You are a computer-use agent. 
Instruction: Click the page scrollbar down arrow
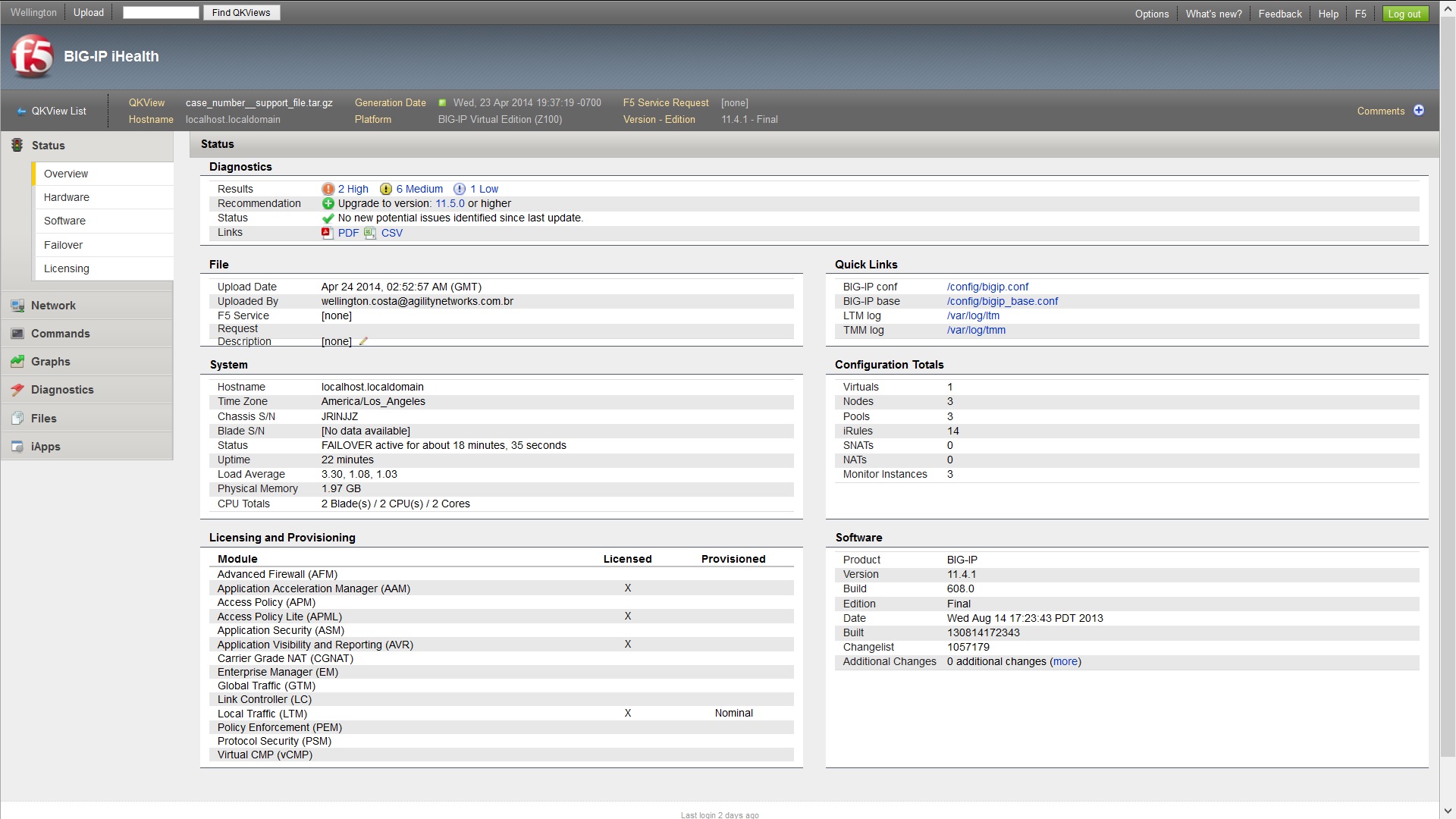tap(1447, 811)
